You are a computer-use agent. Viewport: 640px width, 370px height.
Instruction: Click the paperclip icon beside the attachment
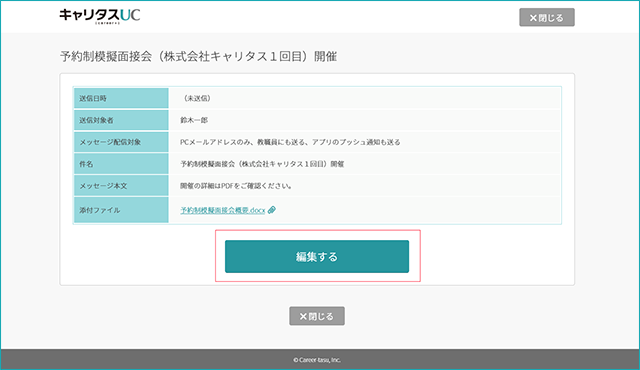click(x=272, y=210)
